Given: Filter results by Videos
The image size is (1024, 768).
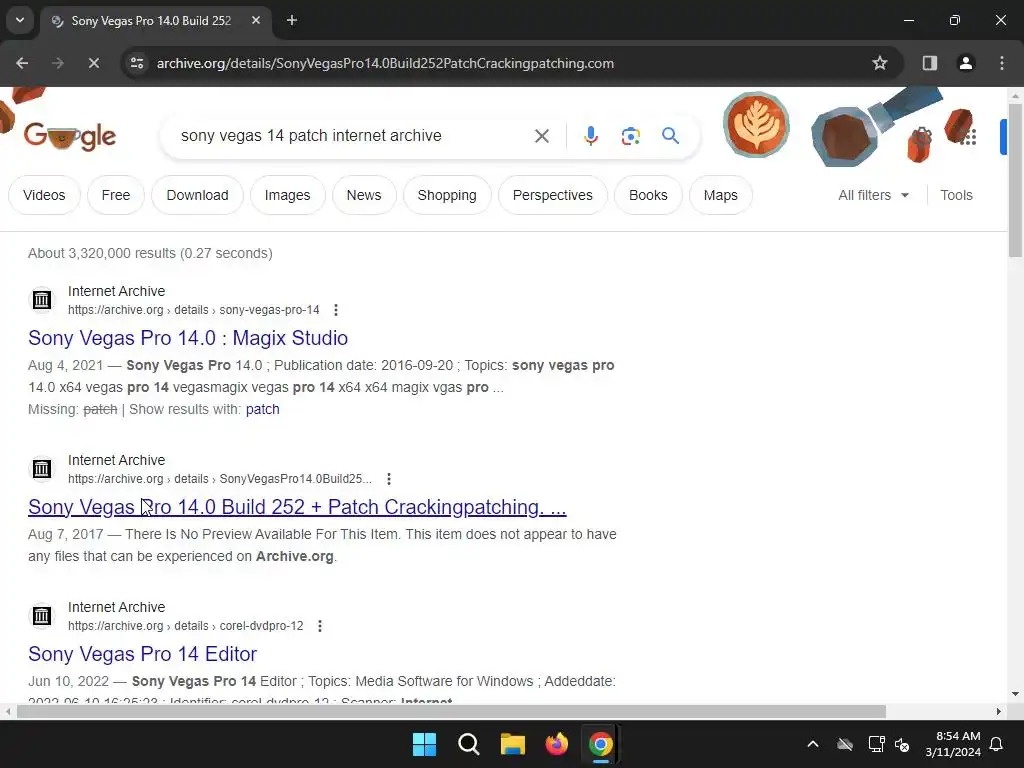Looking at the screenshot, I should pos(44,195).
